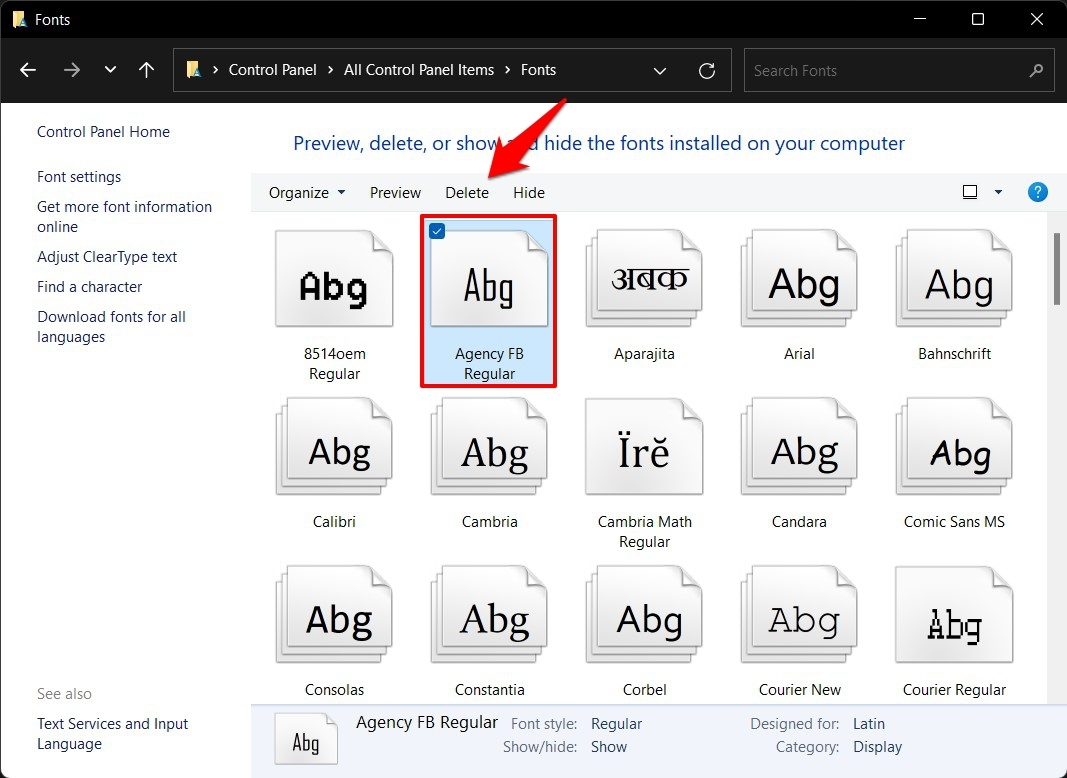Select the Courier Regular font icon
This screenshot has height=778, width=1067.
point(955,615)
